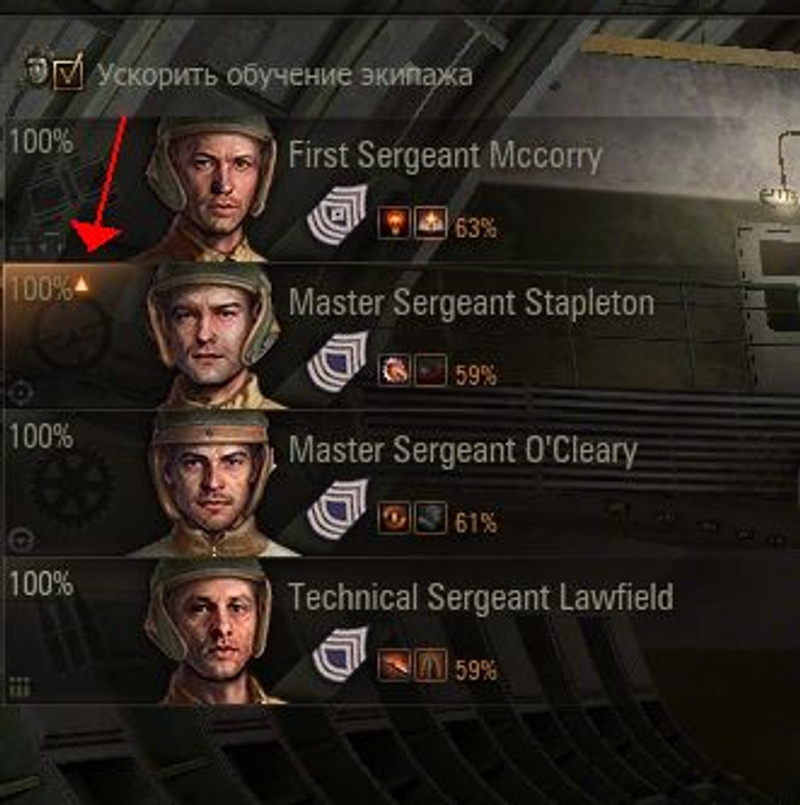Screen dimensions: 800x805
Task: Click Mccorry's second skill icon
Action: click(430, 223)
